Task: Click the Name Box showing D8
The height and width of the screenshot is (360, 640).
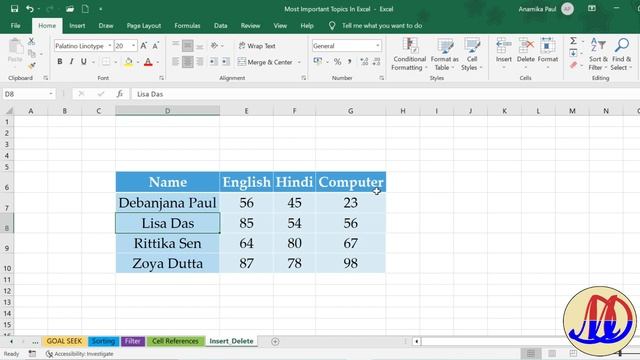Action: (x=29, y=94)
